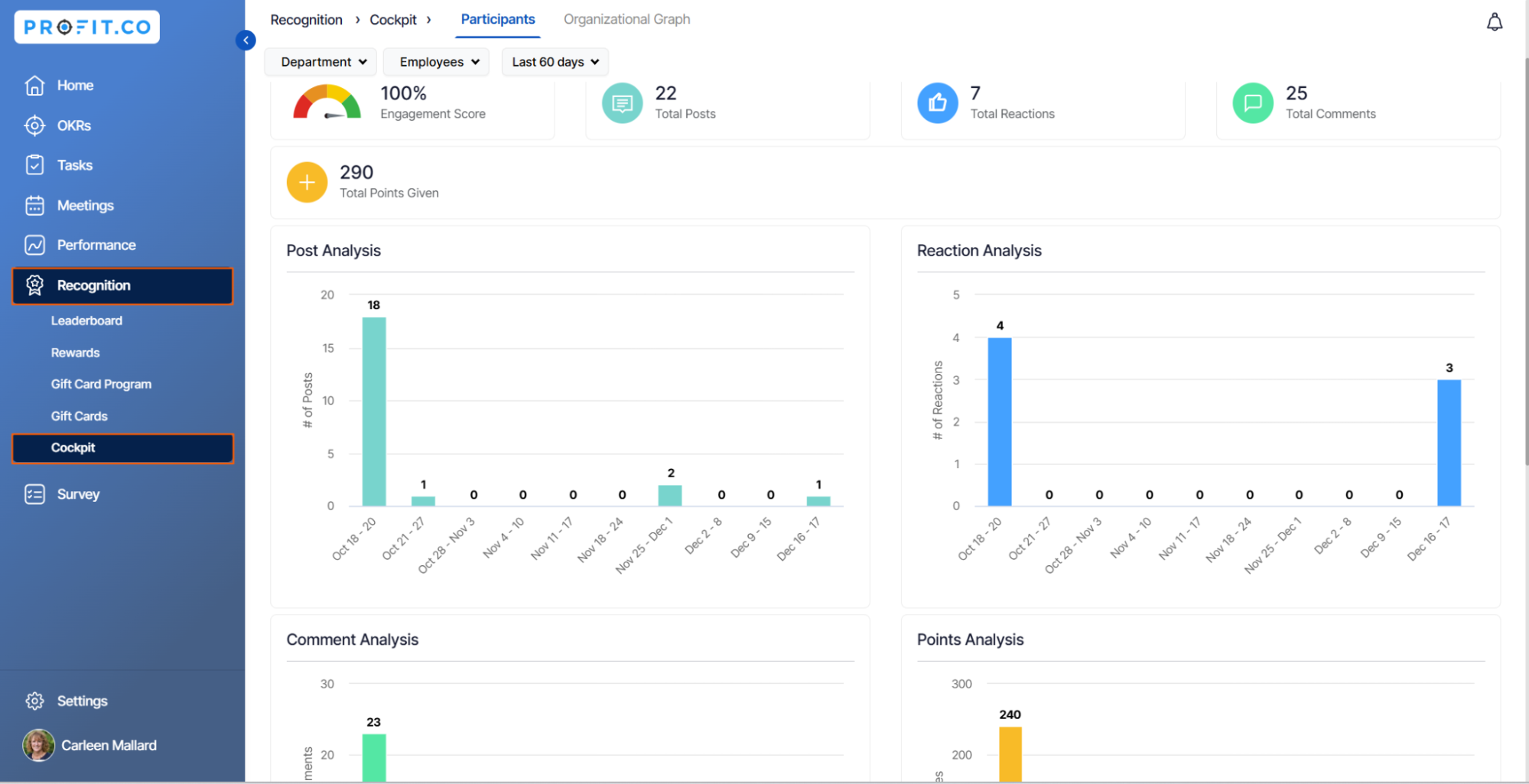Screen dimensions: 1529x784
Task: Select the Participants tab
Action: coord(497,19)
